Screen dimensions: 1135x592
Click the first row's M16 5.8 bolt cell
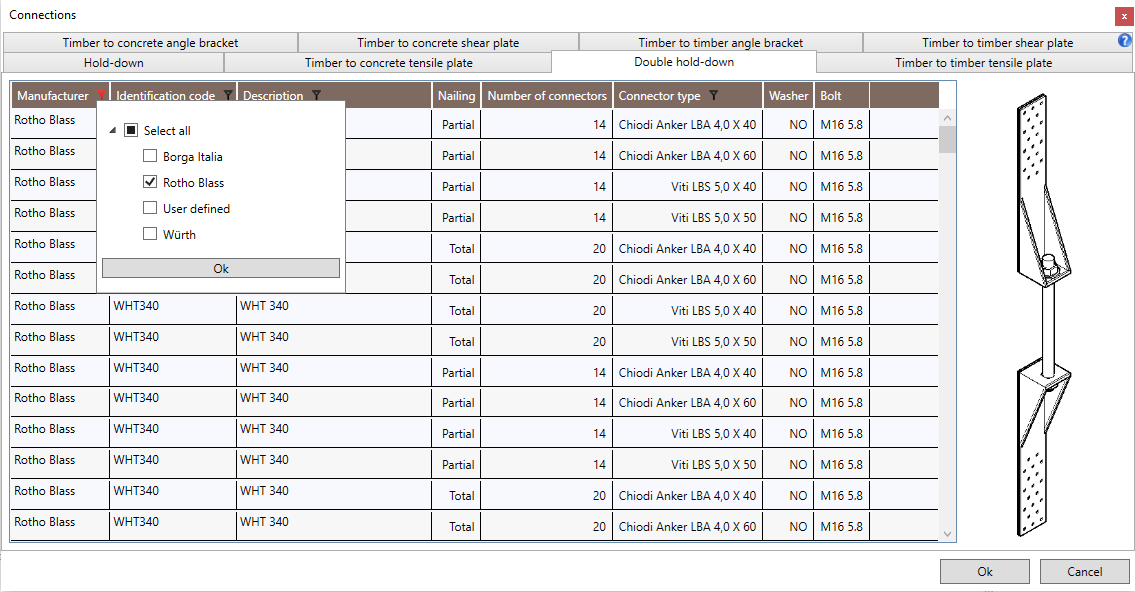[x=842, y=124]
